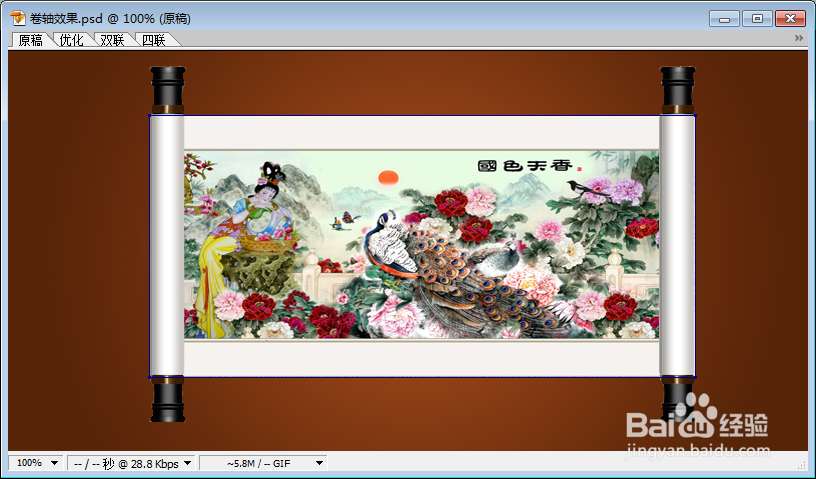This screenshot has height=479, width=816.
Task: Expand the double-arrow panel menu at top right
Action: tap(799, 38)
